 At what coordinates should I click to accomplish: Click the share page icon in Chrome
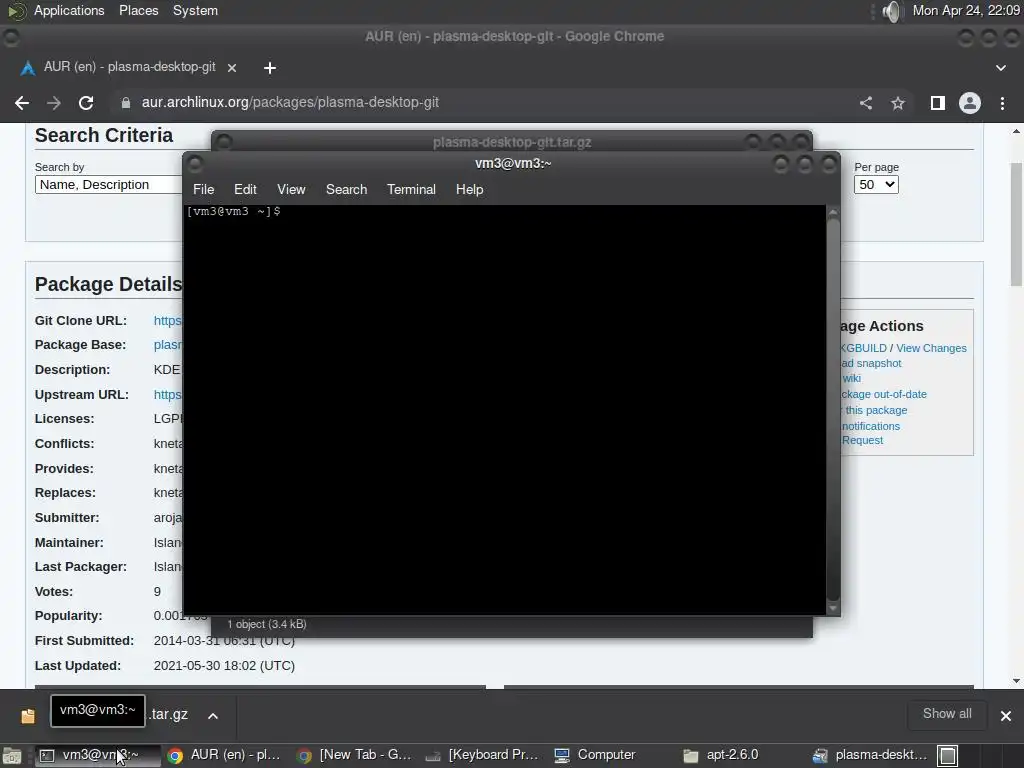[x=866, y=103]
